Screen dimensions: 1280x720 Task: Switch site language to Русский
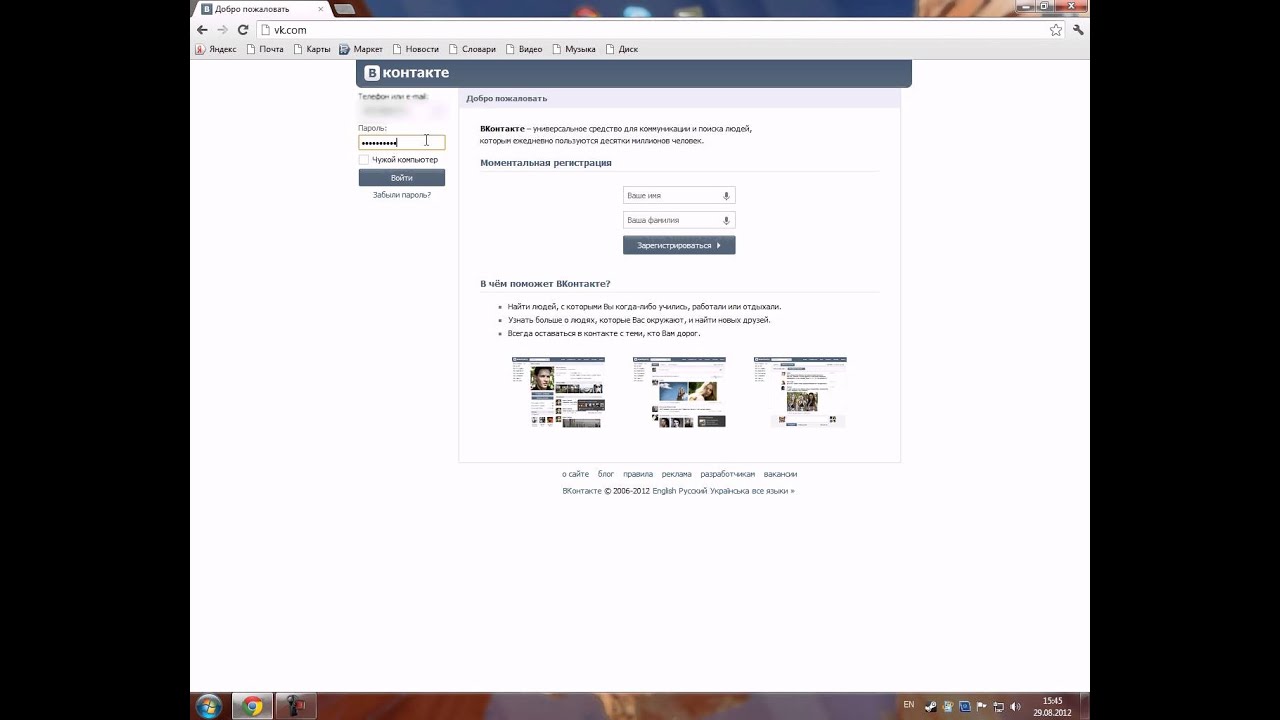tap(693, 491)
